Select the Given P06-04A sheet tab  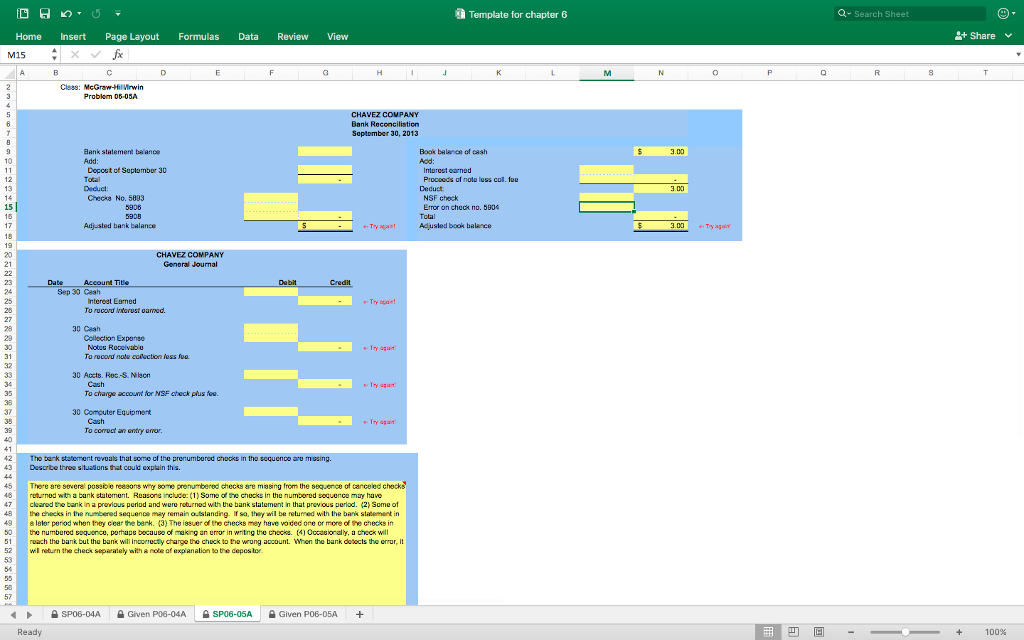150,613
